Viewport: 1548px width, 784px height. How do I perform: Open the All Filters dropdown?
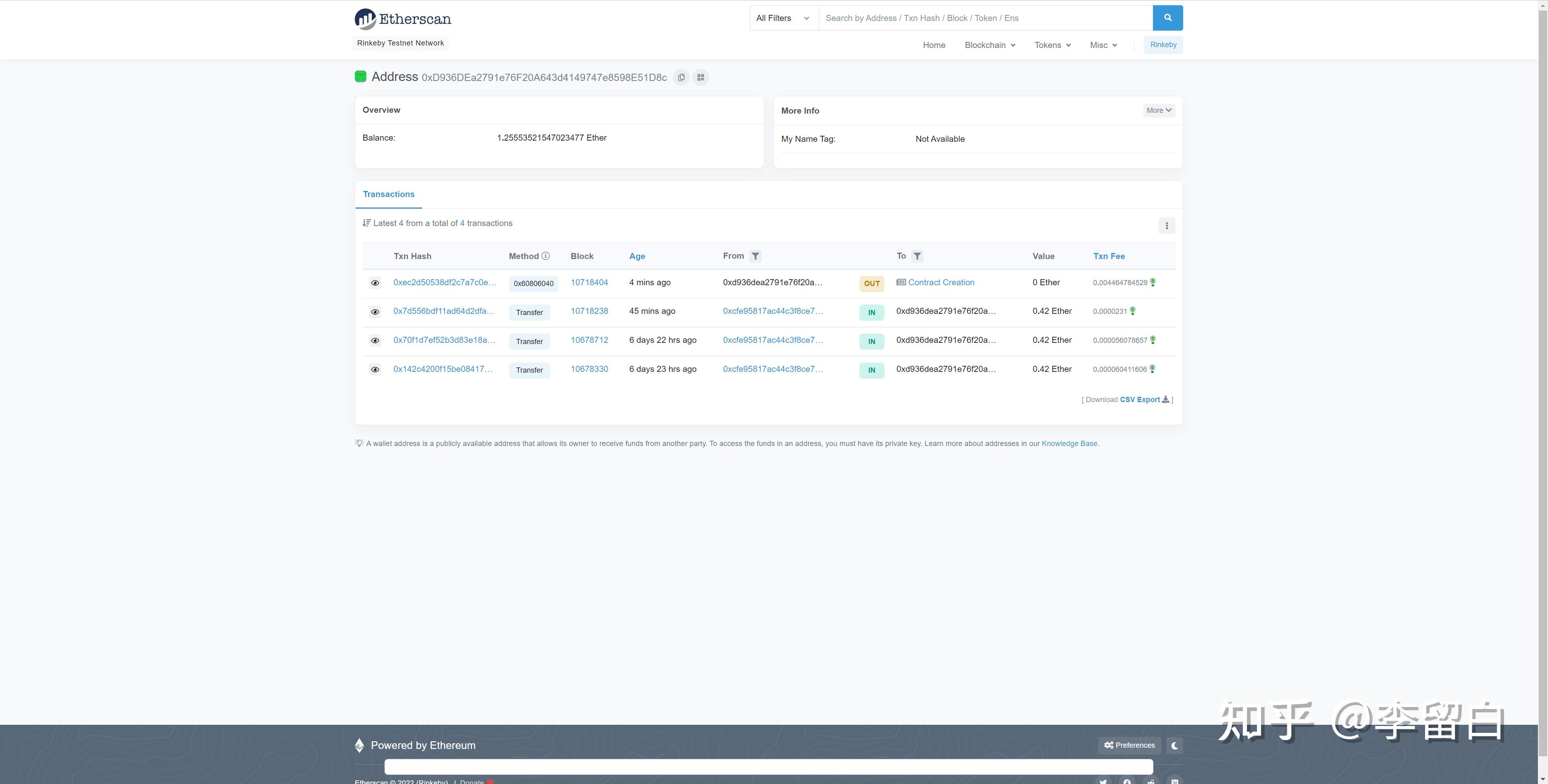pyautogui.click(x=784, y=18)
